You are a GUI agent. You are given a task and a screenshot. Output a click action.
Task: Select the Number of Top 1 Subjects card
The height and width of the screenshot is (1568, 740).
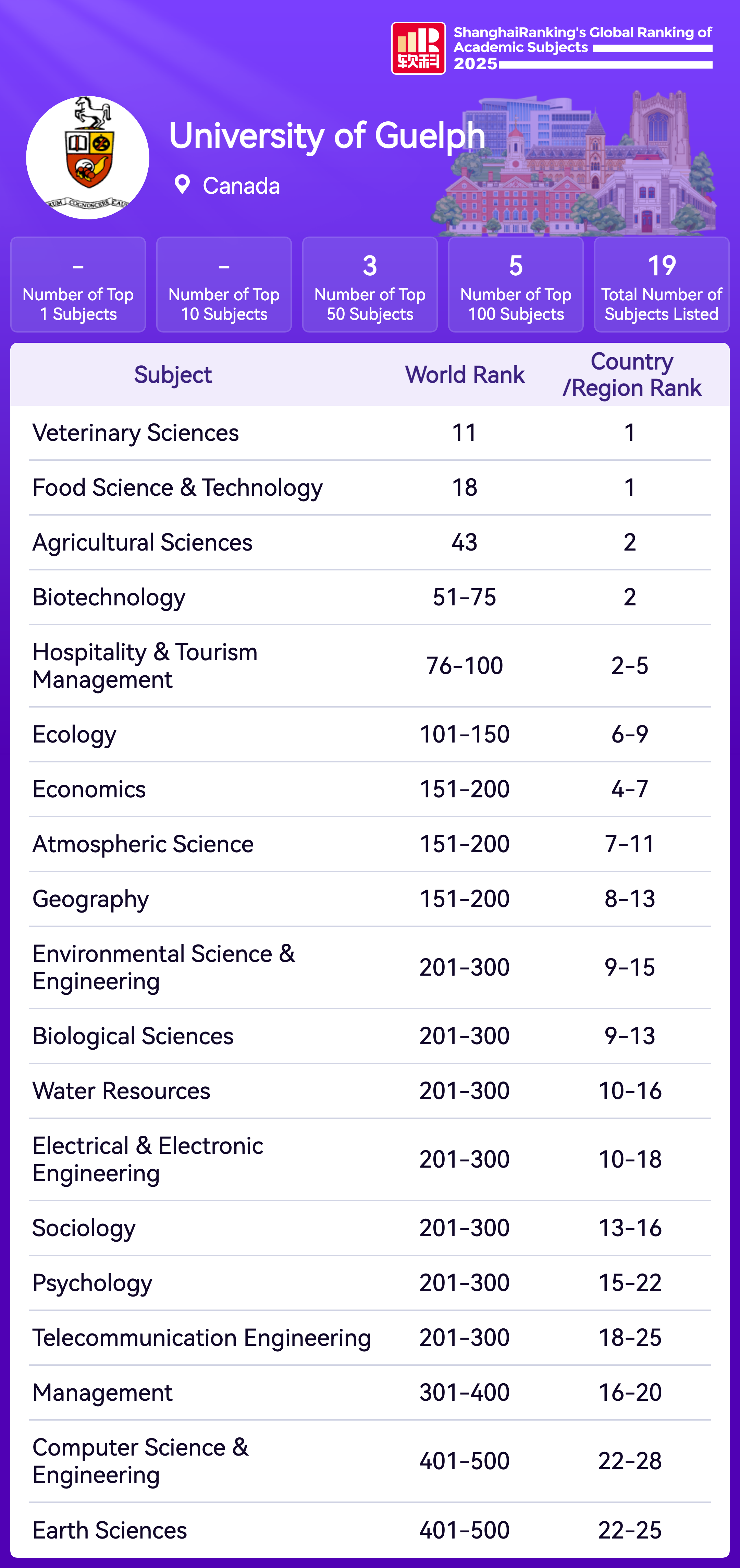(78, 285)
